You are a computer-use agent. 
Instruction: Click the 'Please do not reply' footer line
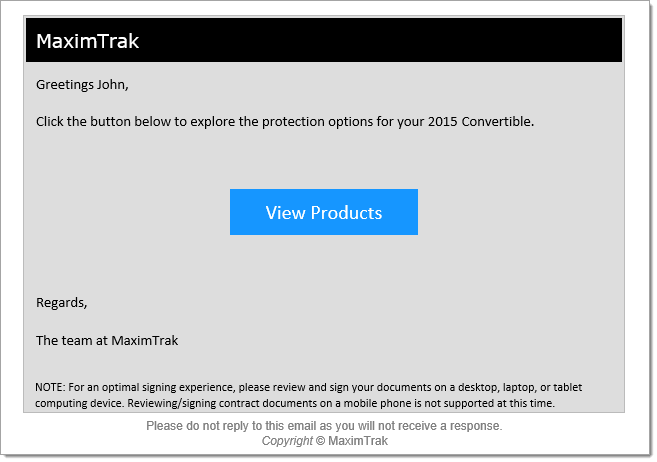(324, 426)
